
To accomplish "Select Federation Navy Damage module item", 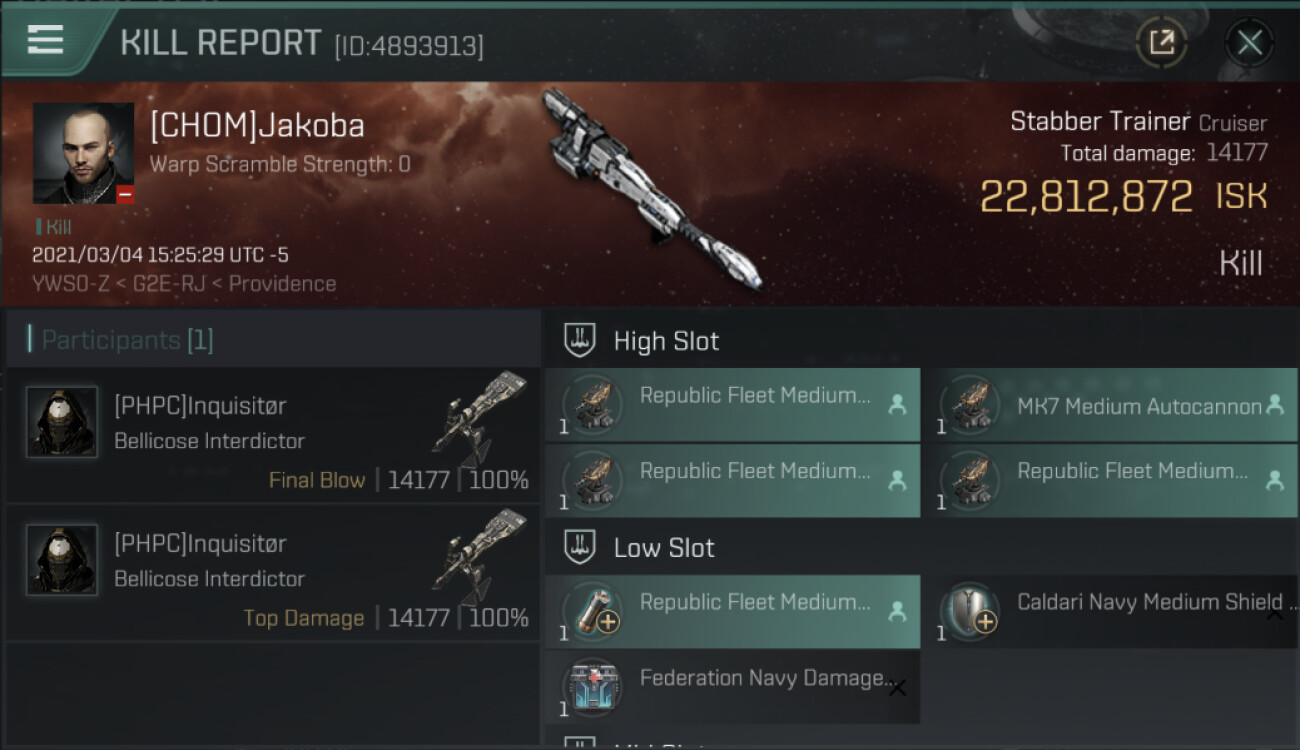I will (x=732, y=686).
